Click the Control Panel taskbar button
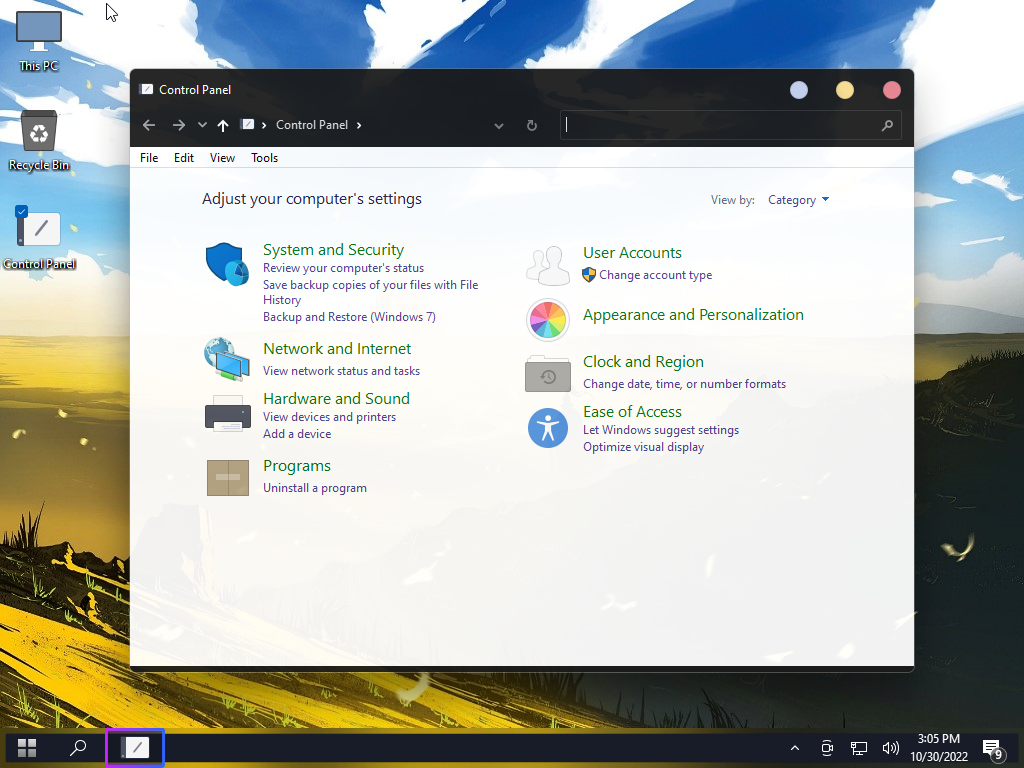Screen dimensions: 1024x768 [135, 748]
